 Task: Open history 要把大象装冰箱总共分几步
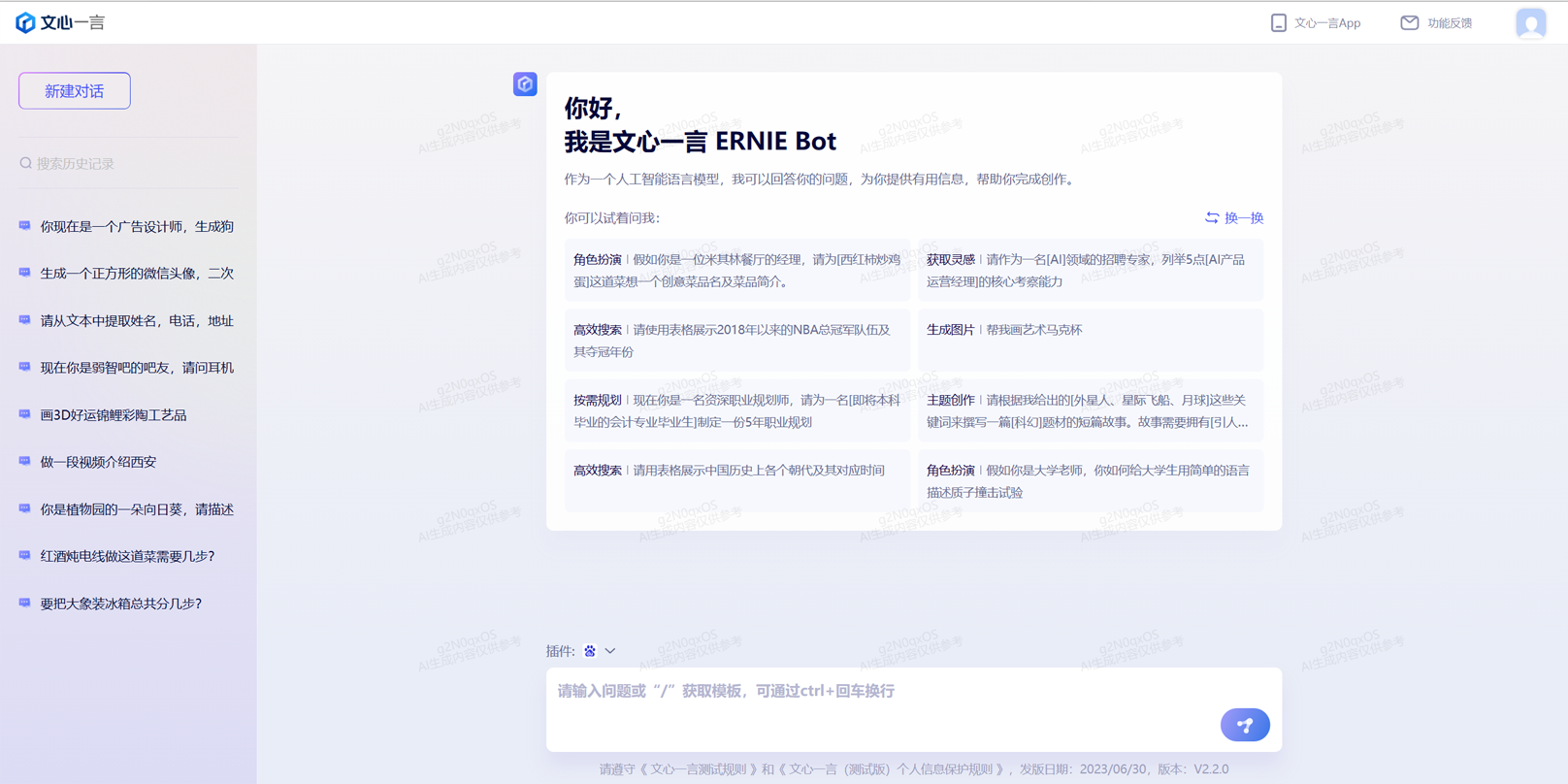(x=121, y=603)
